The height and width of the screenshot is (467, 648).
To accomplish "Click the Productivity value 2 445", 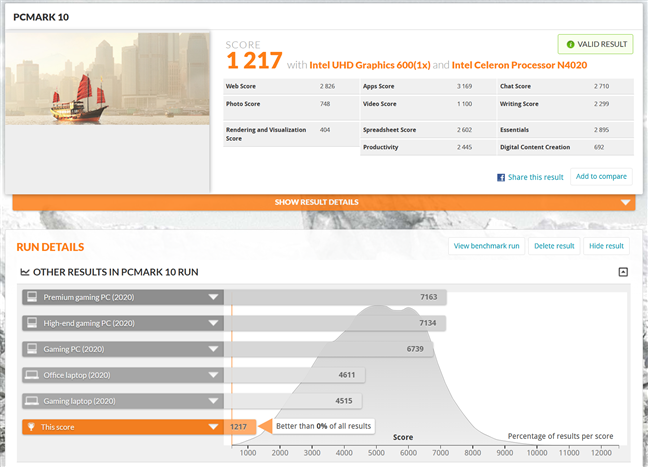I will coord(465,147).
